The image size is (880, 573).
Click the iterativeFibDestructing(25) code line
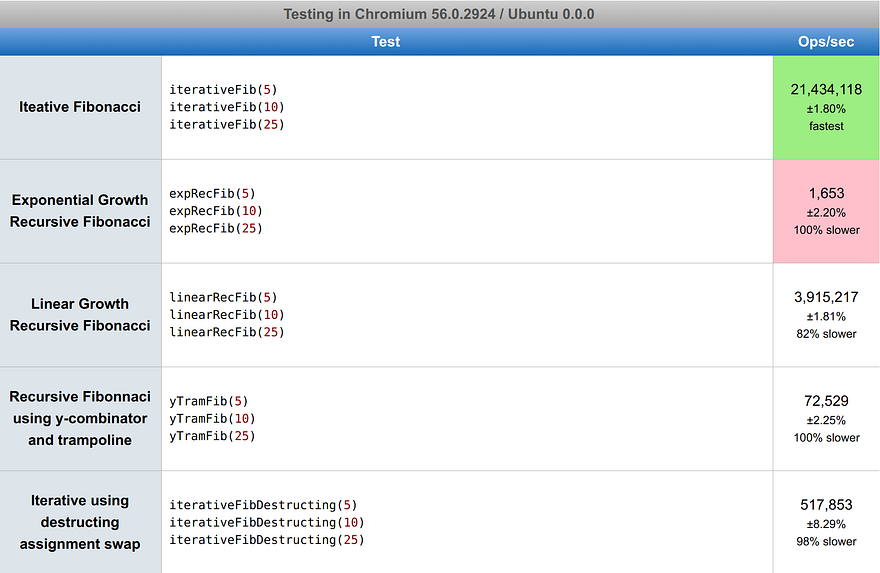[x=267, y=540]
